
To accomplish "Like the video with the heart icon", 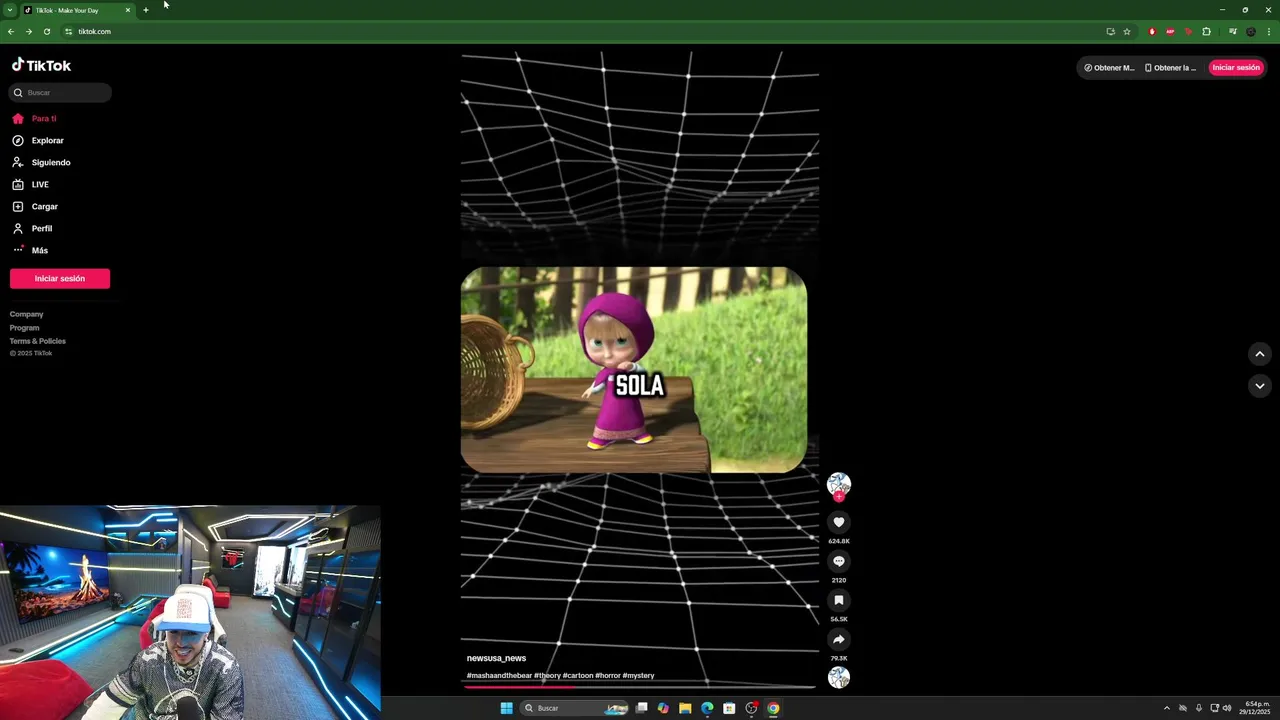I will coord(839,522).
